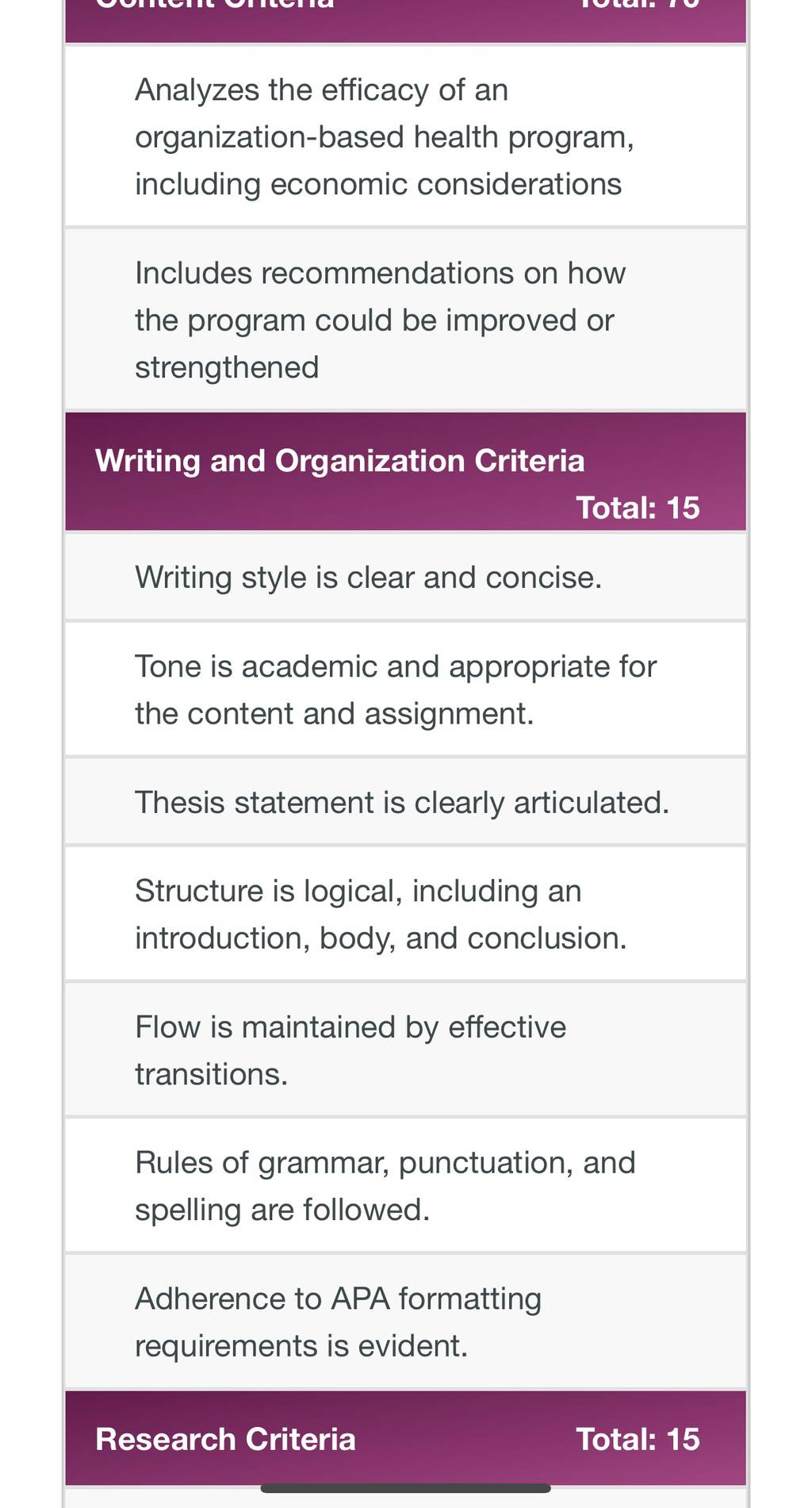Tap the 'Includes recommendations' criterion row
Viewport: 812px width, 1508px height.
pos(405,320)
